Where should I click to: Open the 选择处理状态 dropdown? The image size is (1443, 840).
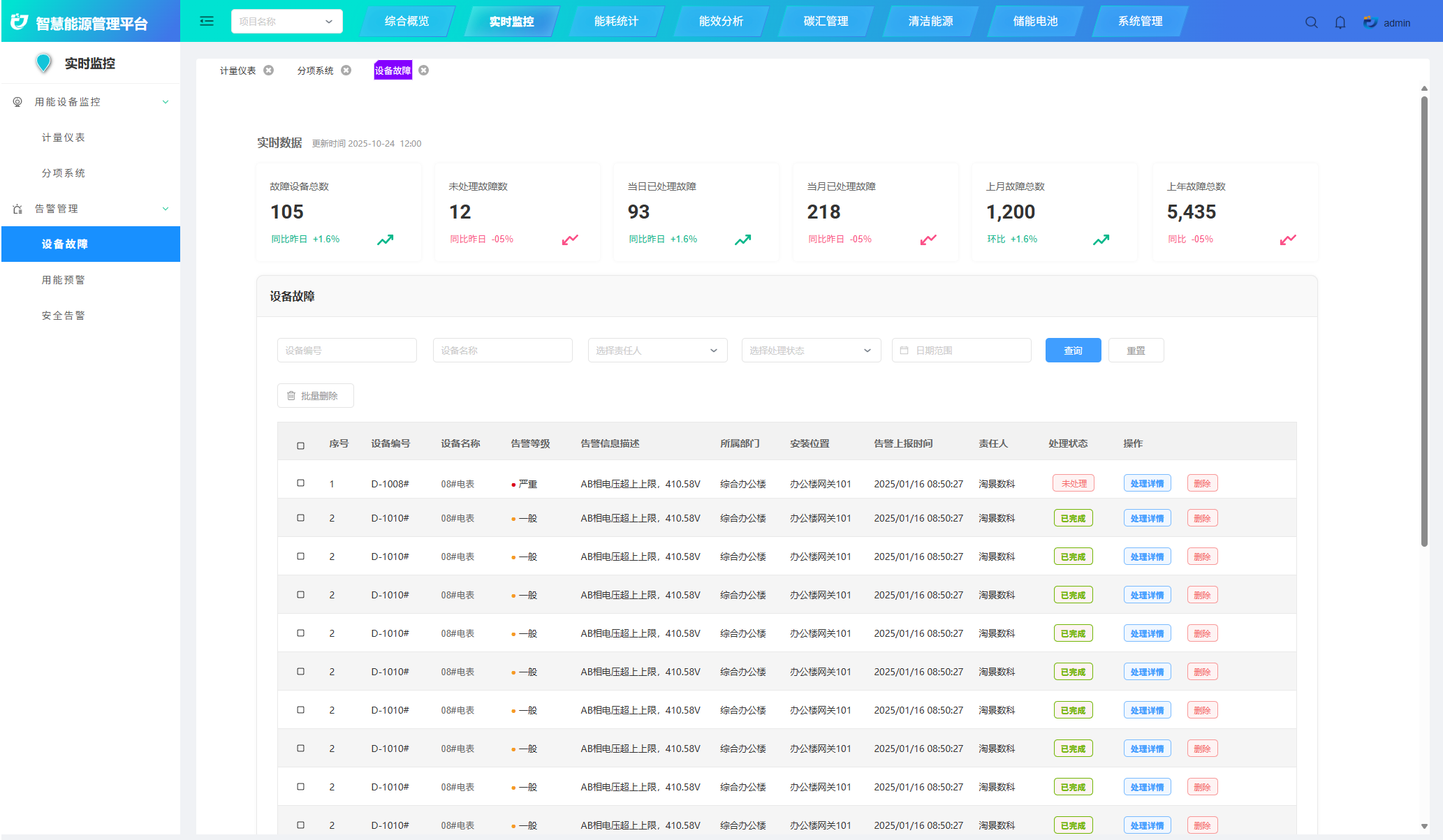coord(811,351)
